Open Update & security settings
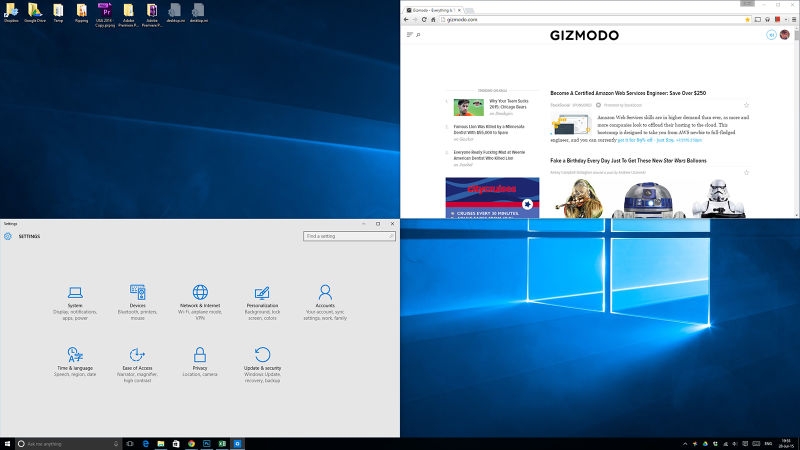 (x=262, y=365)
